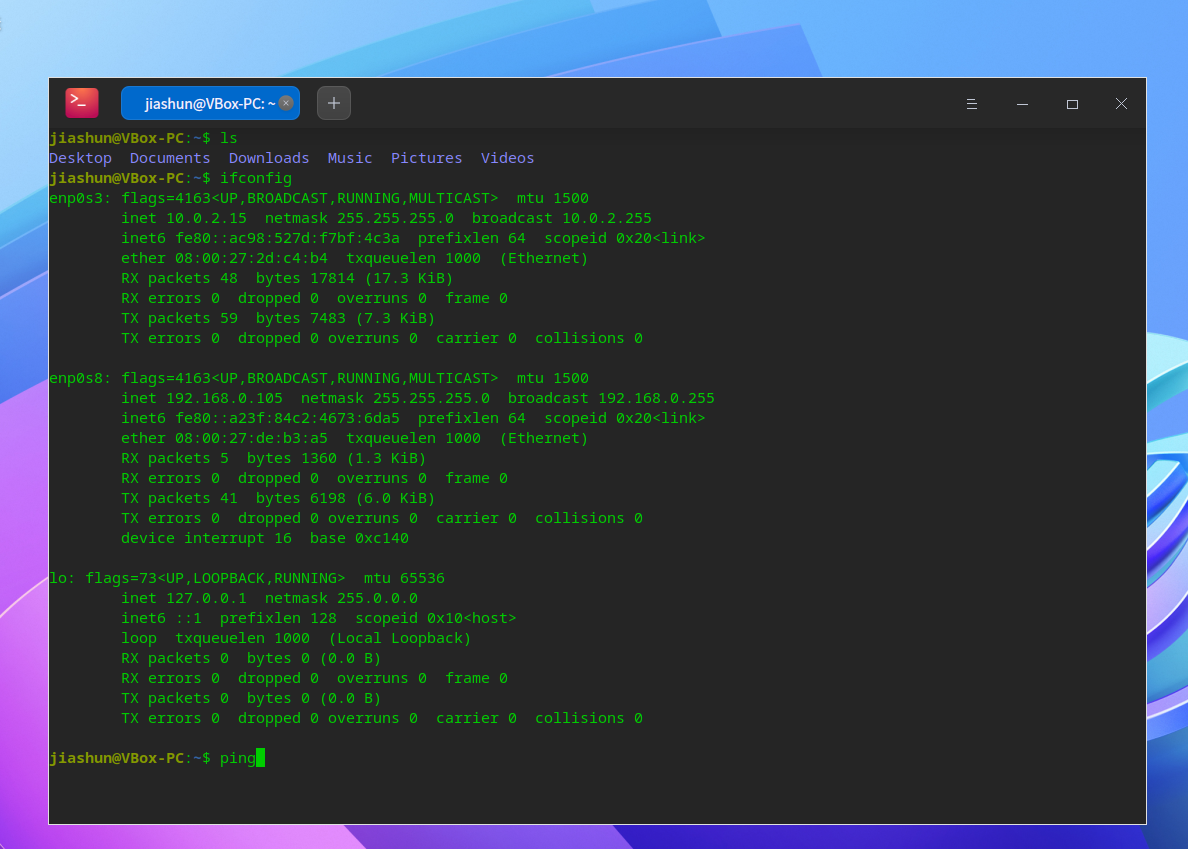
Task: Click 'bytes 17814 (17.3 KiB)' text
Action: click(355, 279)
